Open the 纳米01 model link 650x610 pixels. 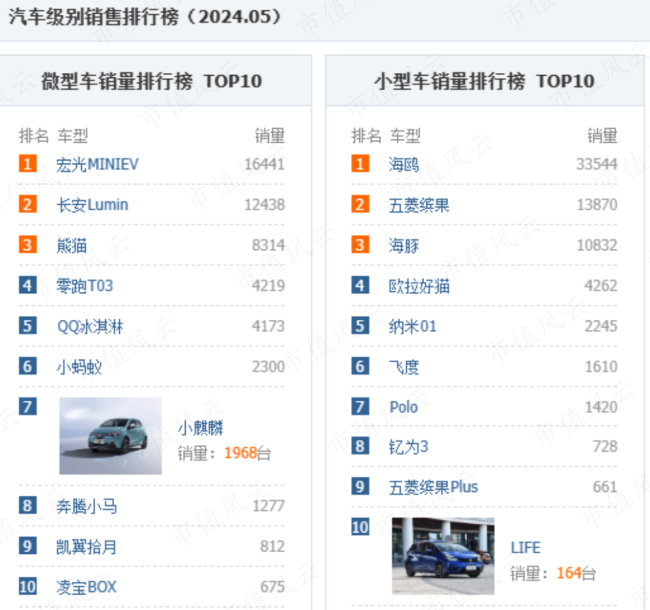pos(412,326)
